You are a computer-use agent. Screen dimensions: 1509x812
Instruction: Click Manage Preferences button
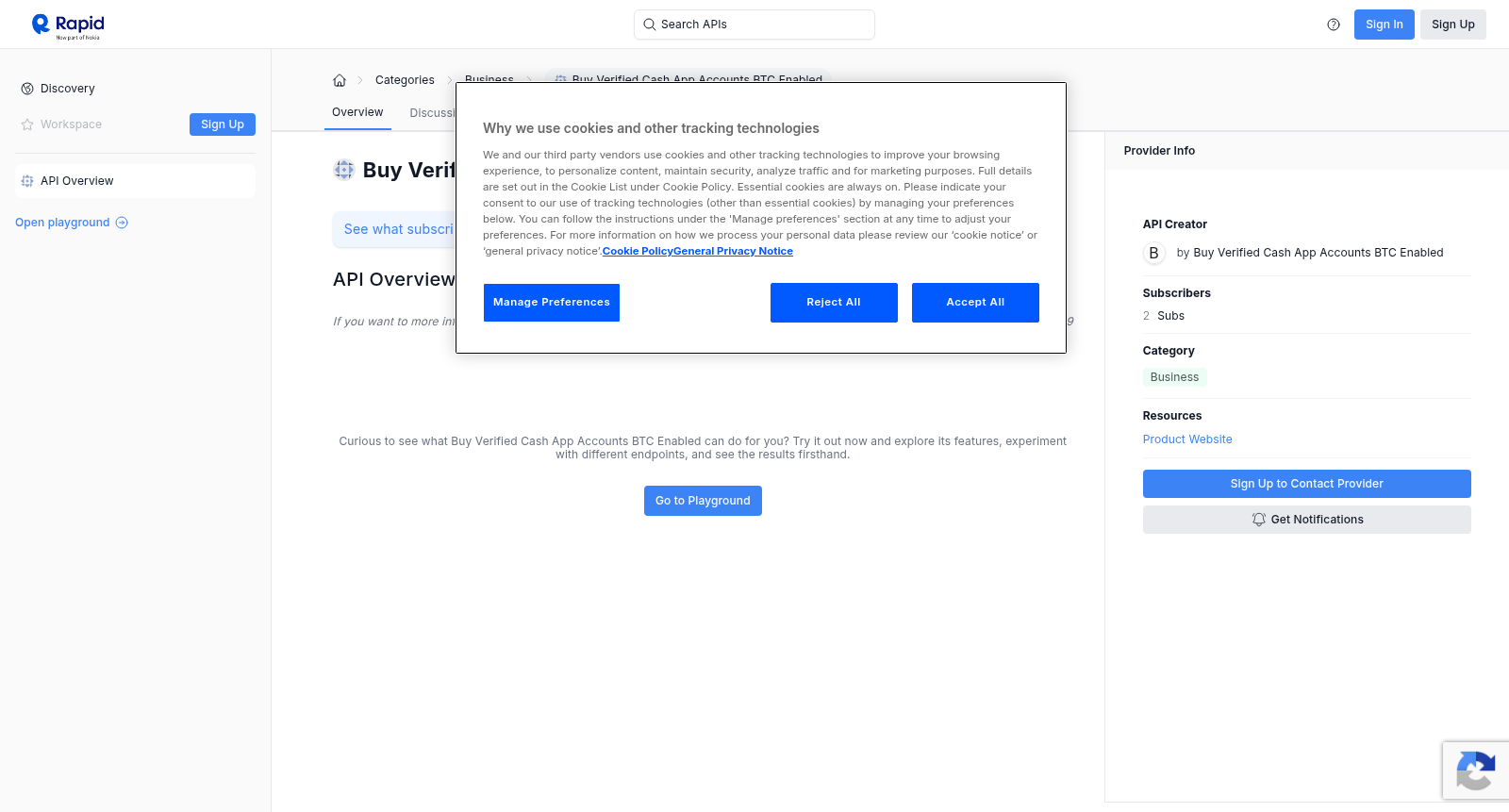(x=552, y=303)
